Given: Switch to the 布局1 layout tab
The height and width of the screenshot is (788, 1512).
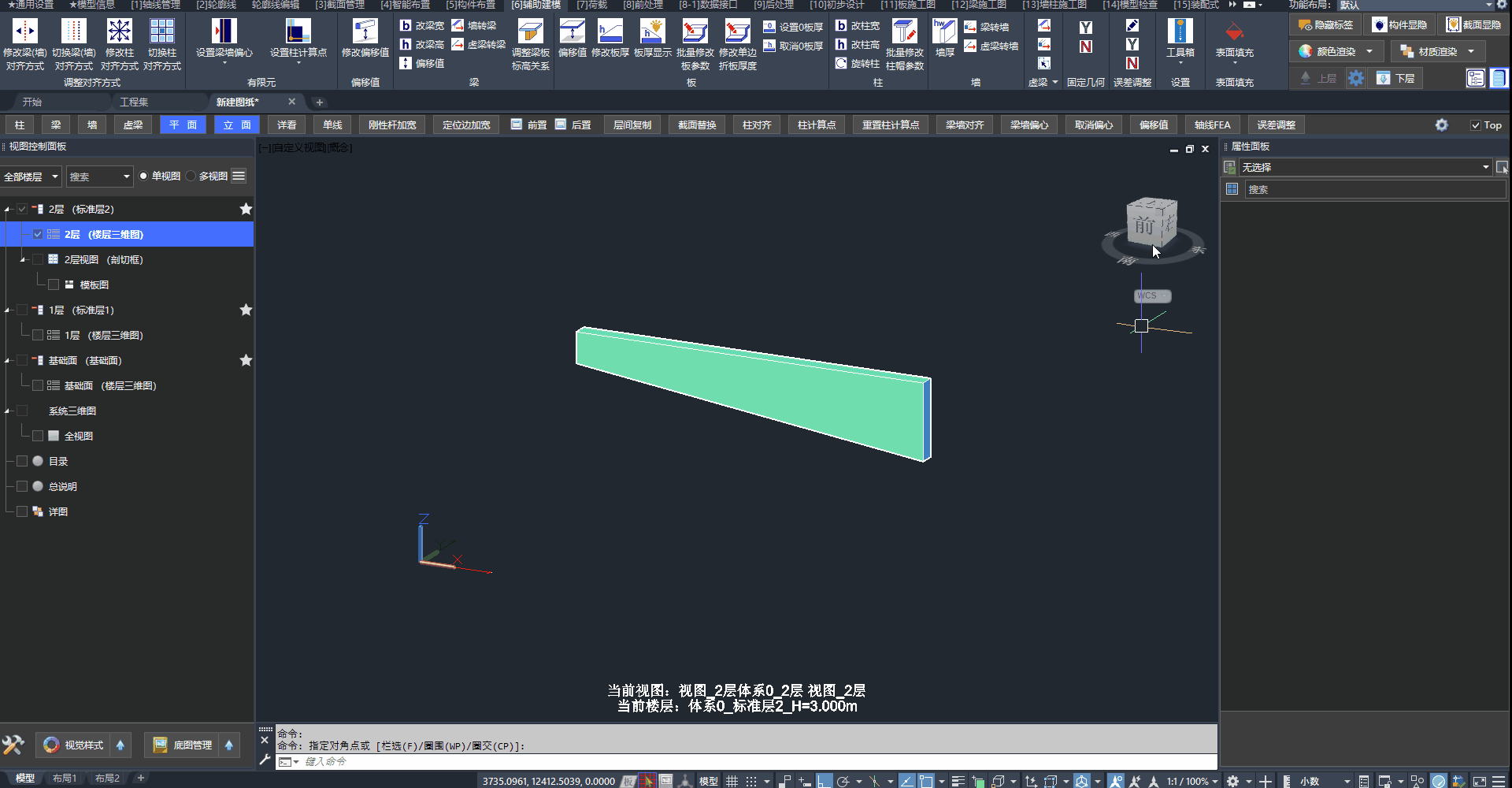Looking at the screenshot, I should (x=65, y=779).
